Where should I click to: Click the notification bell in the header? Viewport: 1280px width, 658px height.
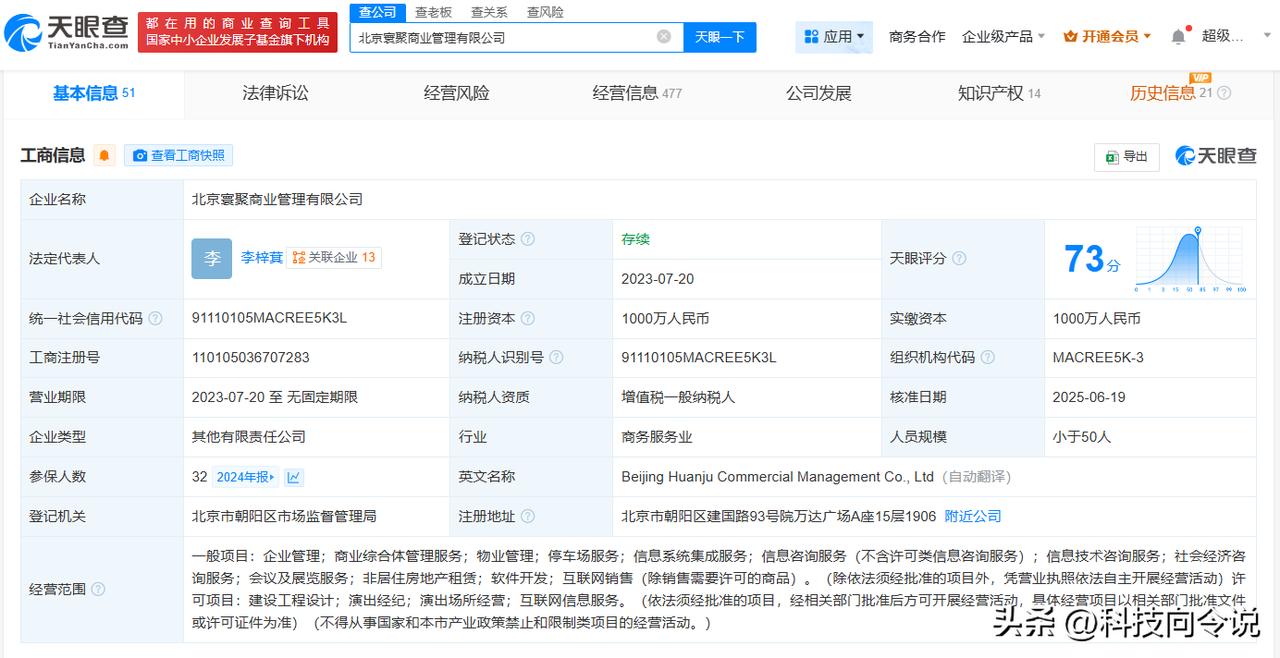point(1178,37)
